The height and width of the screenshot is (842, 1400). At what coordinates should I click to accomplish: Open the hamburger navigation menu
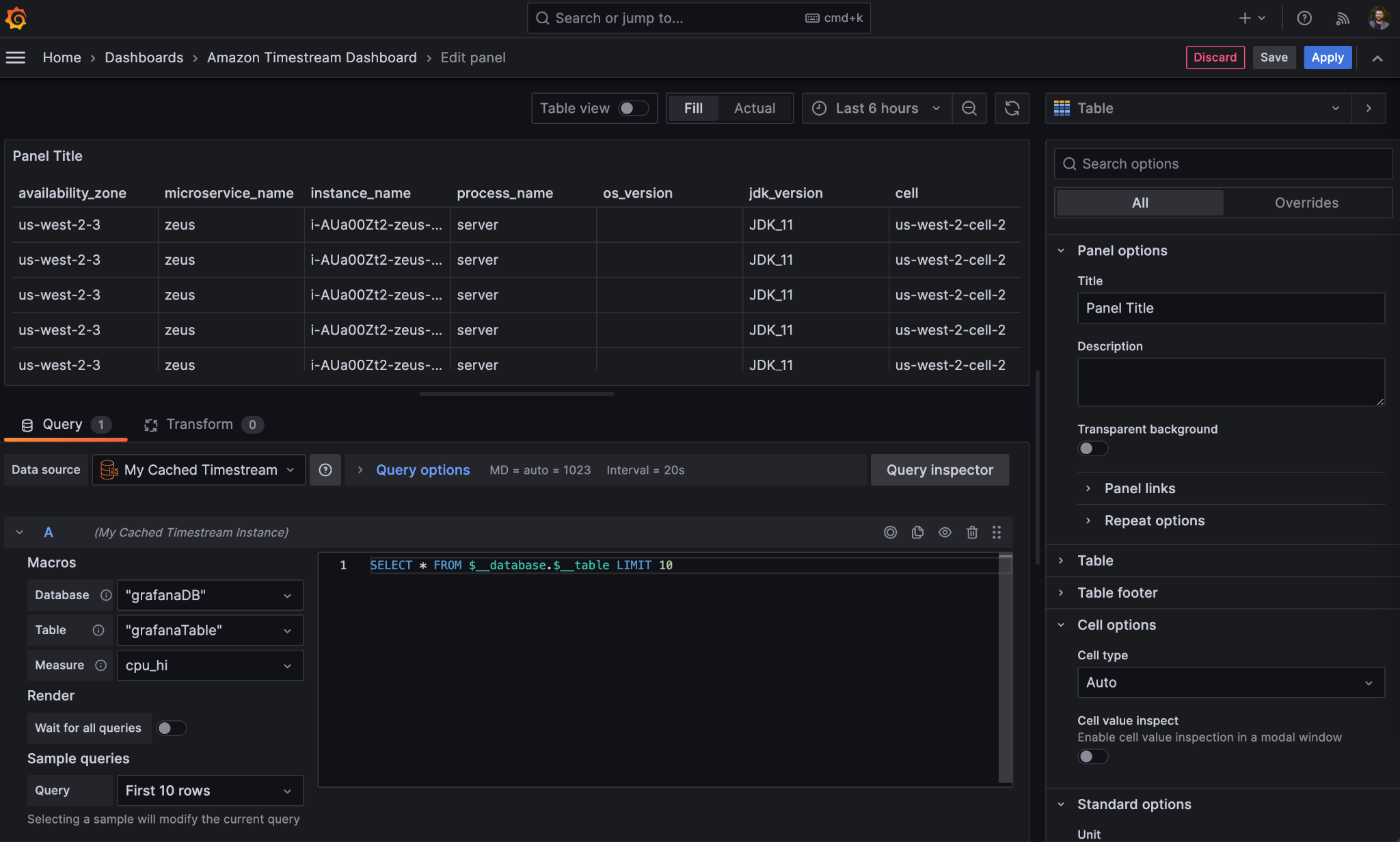click(x=16, y=57)
